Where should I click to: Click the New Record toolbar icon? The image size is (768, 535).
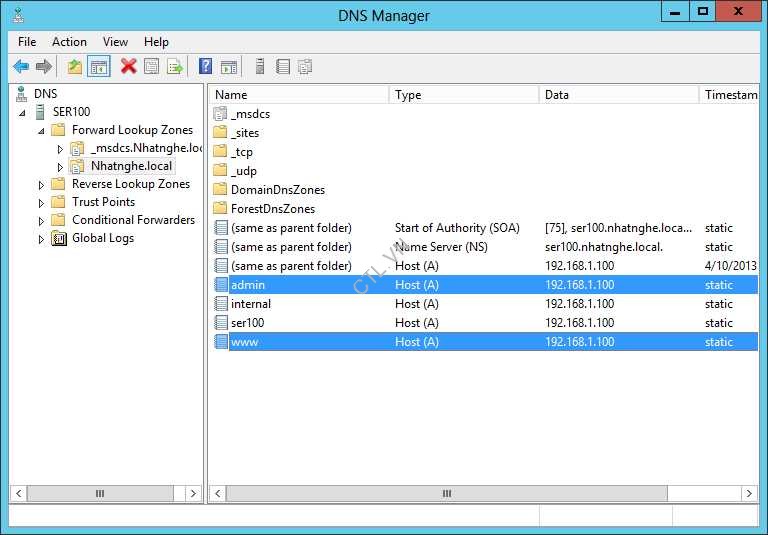click(x=283, y=67)
